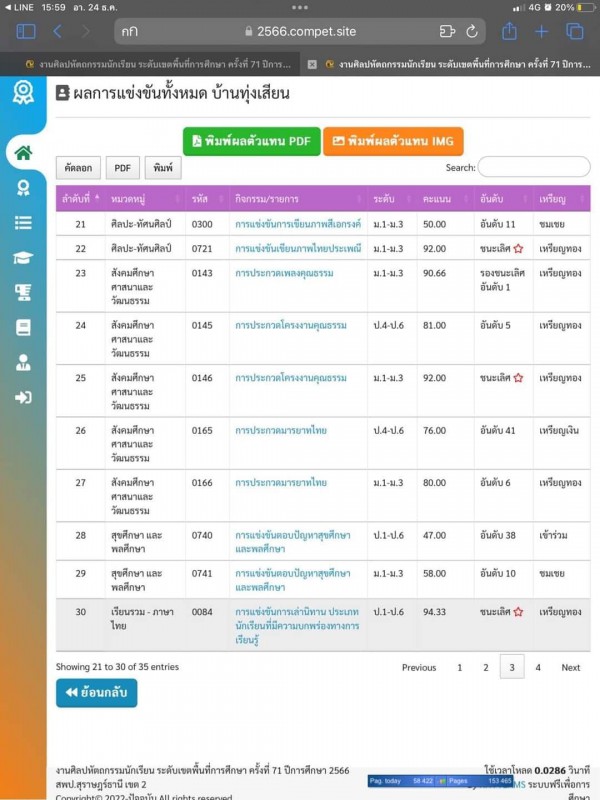Open the graduation cap icon in sidebar

pos(23,258)
